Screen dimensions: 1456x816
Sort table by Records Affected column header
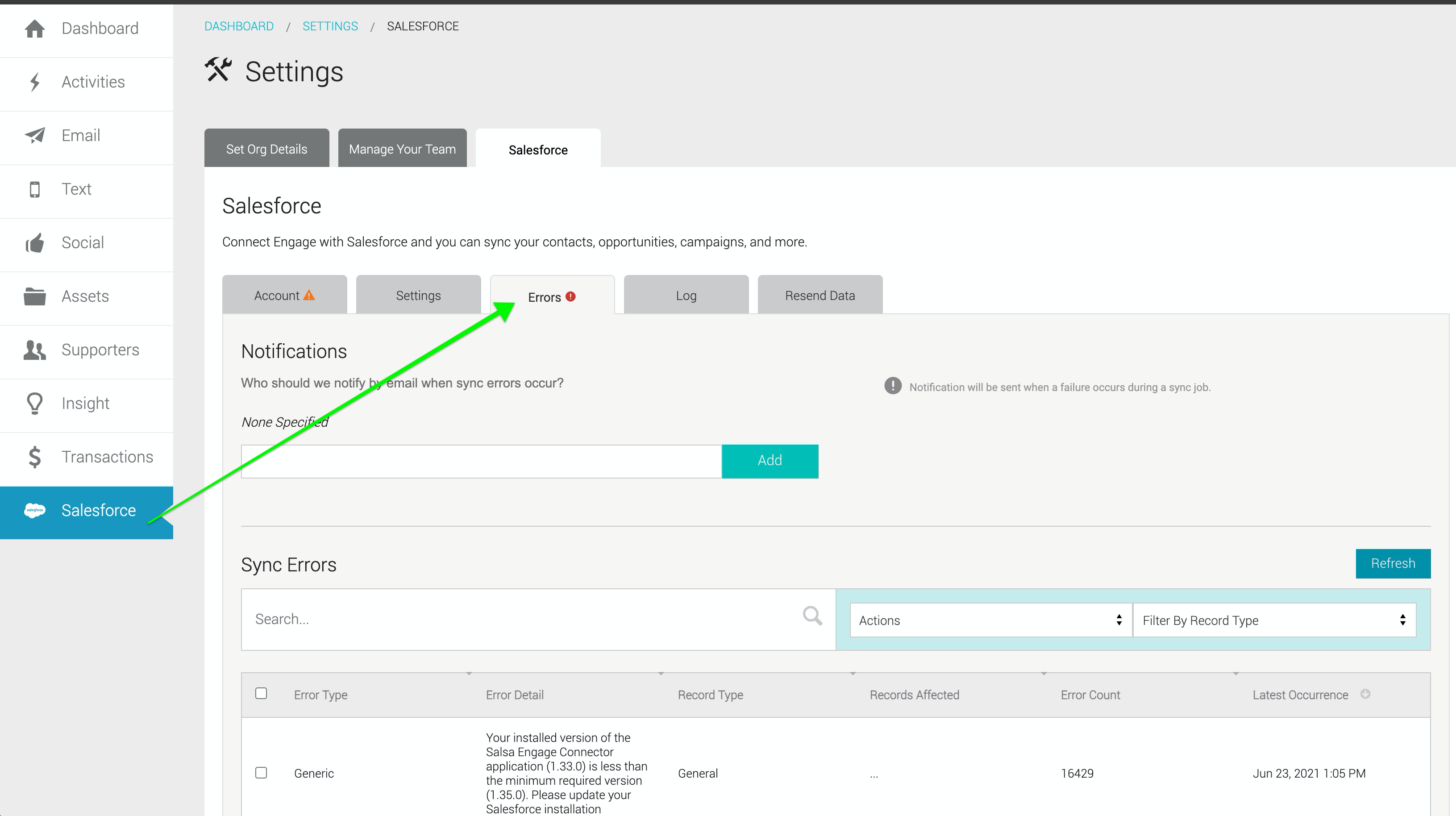click(915, 695)
